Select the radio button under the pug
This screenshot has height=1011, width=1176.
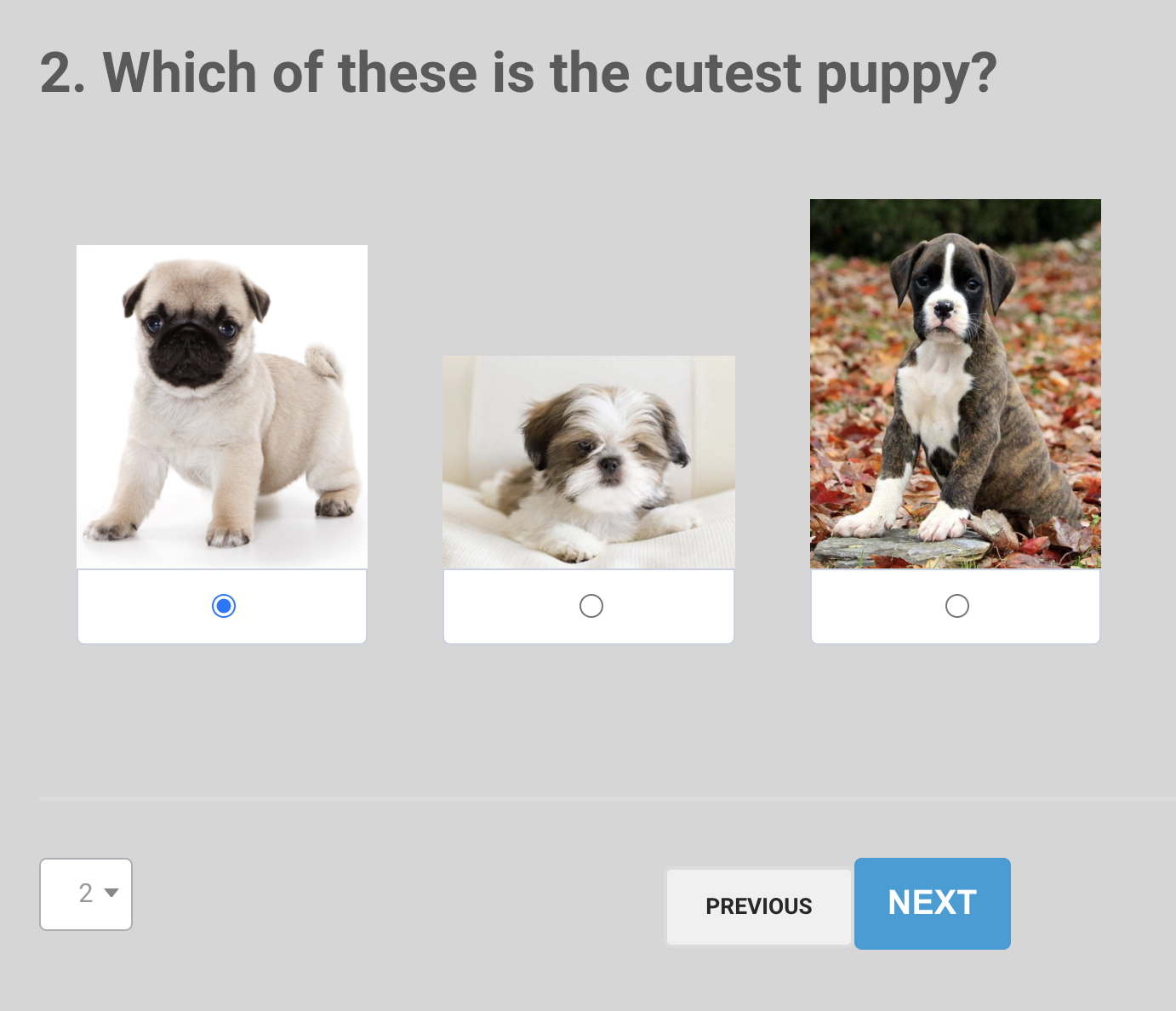tap(224, 606)
